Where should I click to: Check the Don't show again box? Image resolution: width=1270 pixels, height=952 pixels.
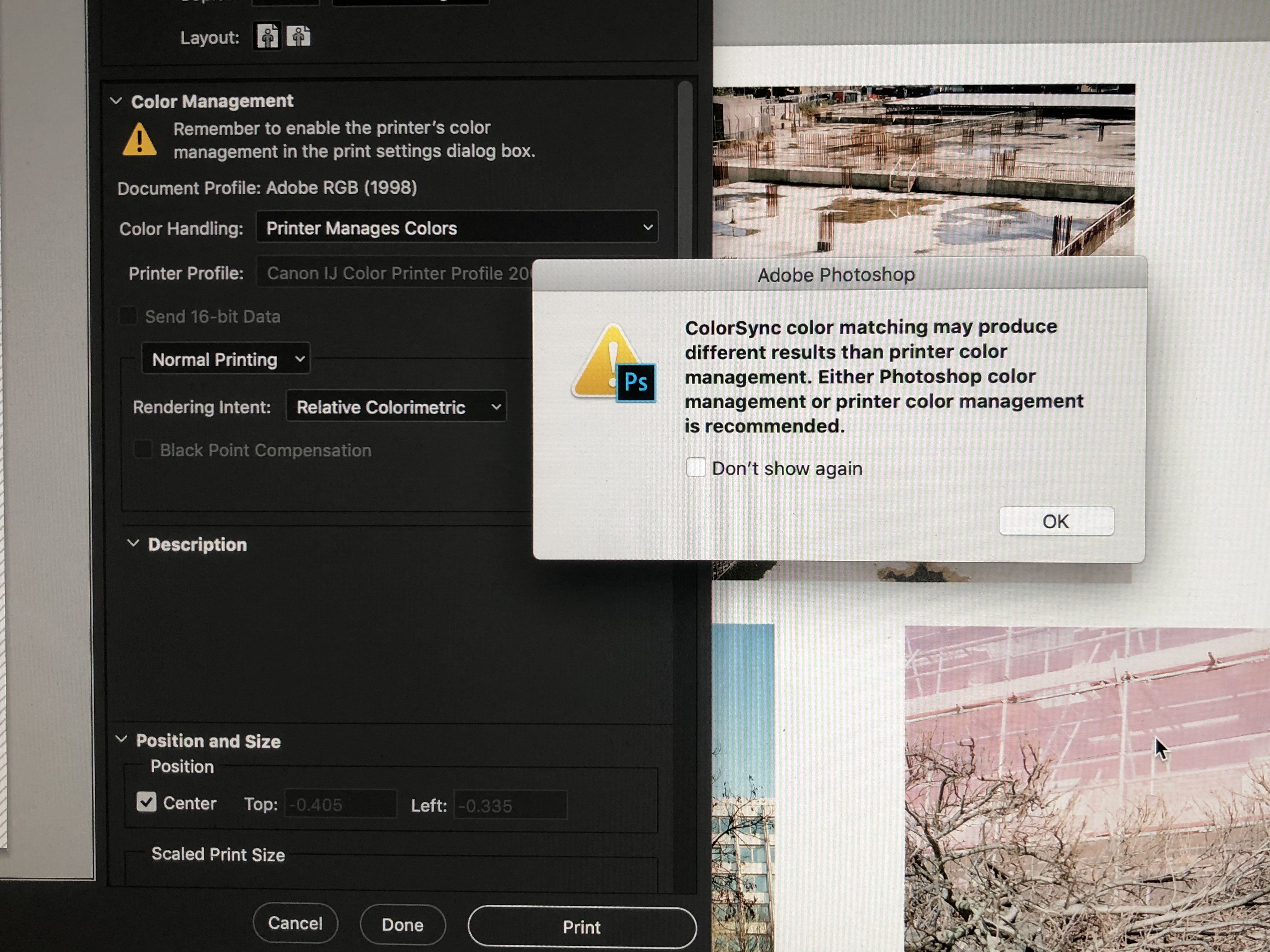[696, 468]
